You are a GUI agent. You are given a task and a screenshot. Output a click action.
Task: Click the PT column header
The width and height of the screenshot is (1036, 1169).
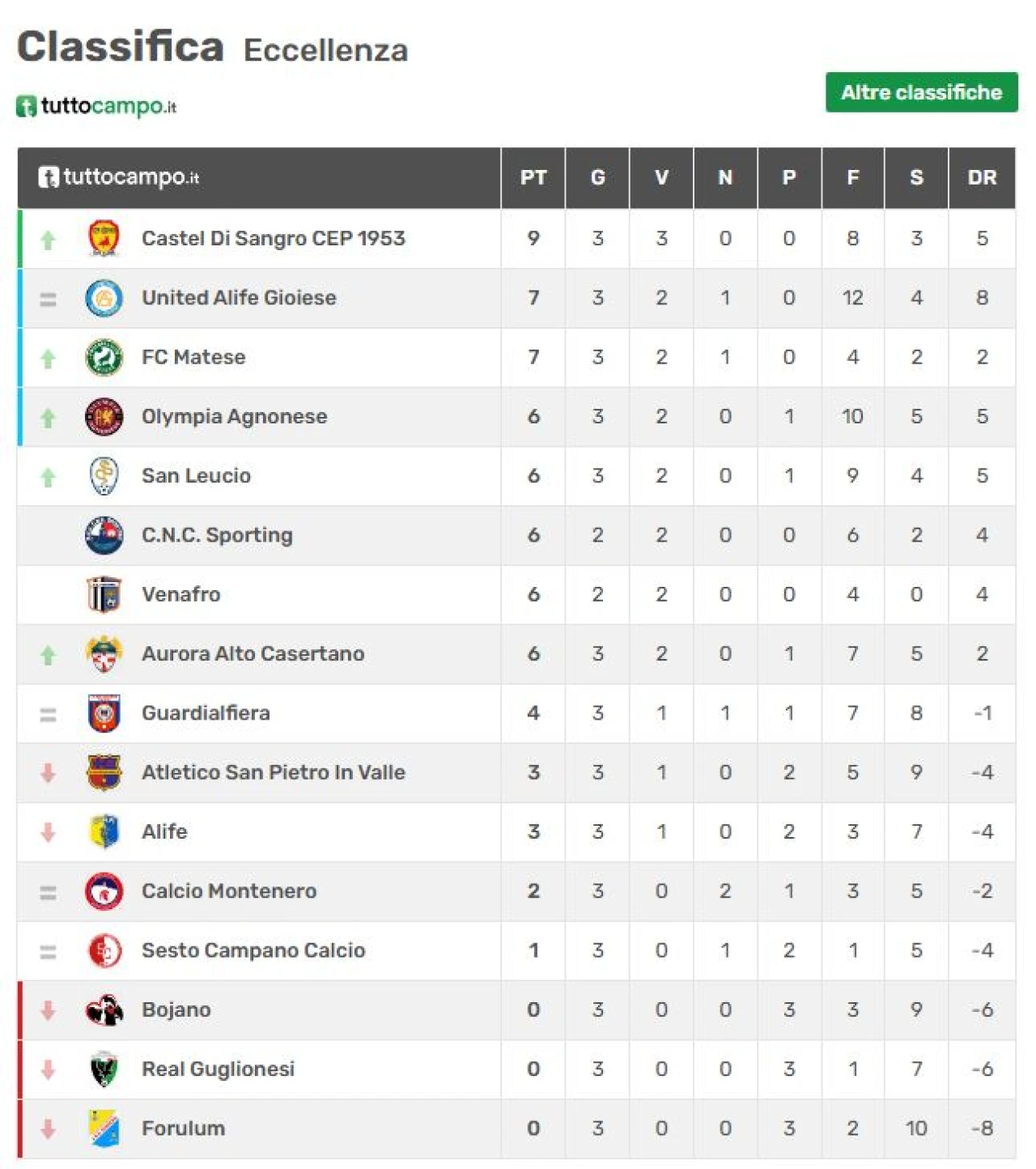pos(533,178)
